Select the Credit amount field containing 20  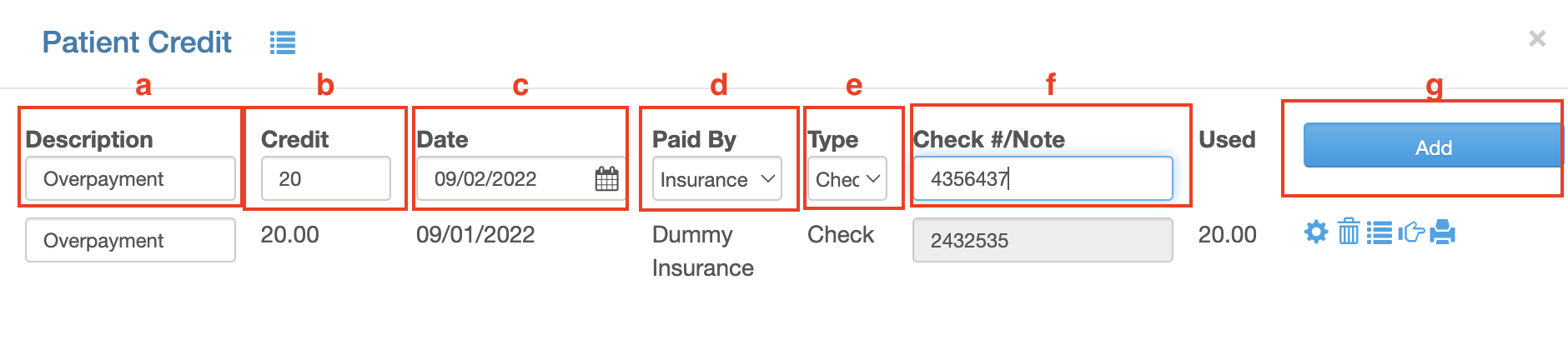[x=326, y=178]
